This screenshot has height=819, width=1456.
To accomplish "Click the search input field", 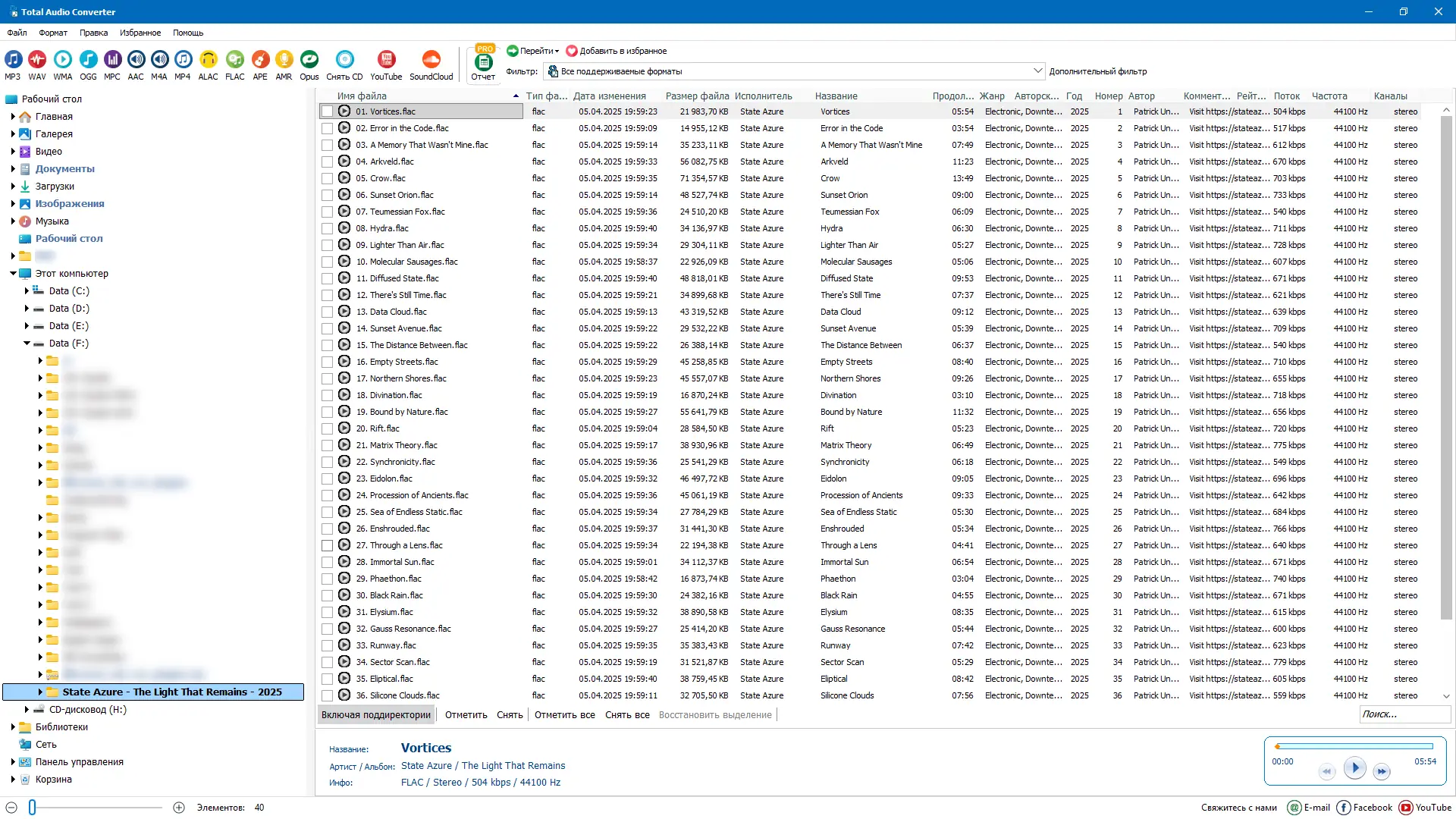I will pyautogui.click(x=1403, y=714).
